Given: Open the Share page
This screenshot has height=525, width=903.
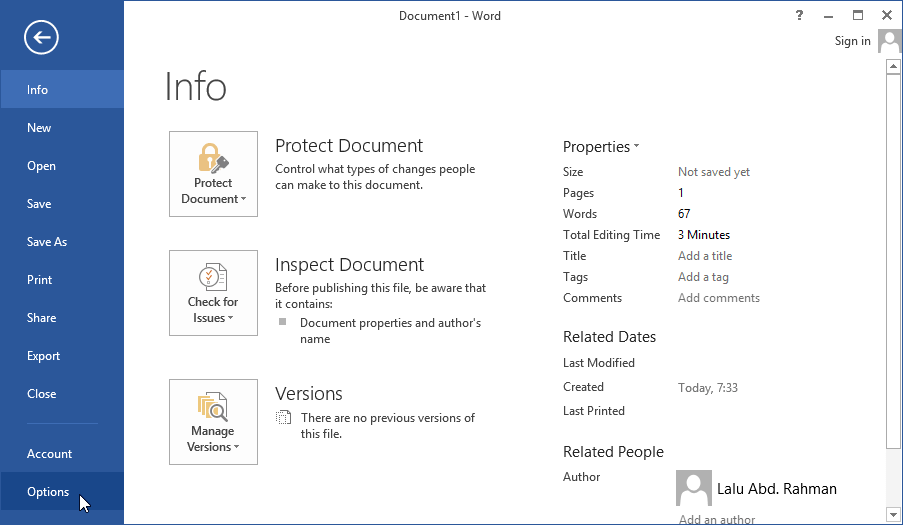Looking at the screenshot, I should pos(62,317).
